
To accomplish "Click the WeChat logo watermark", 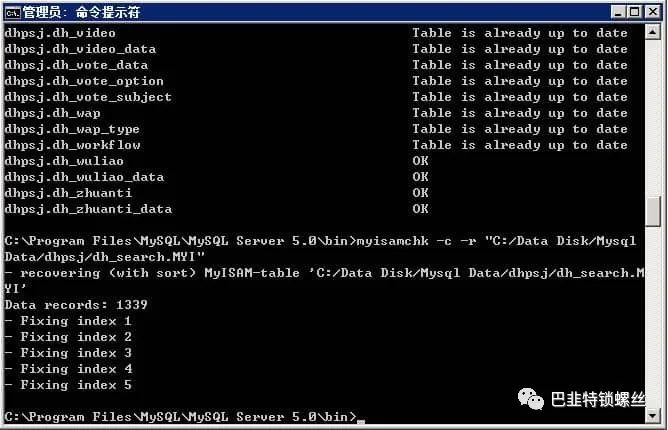I will (x=530, y=399).
